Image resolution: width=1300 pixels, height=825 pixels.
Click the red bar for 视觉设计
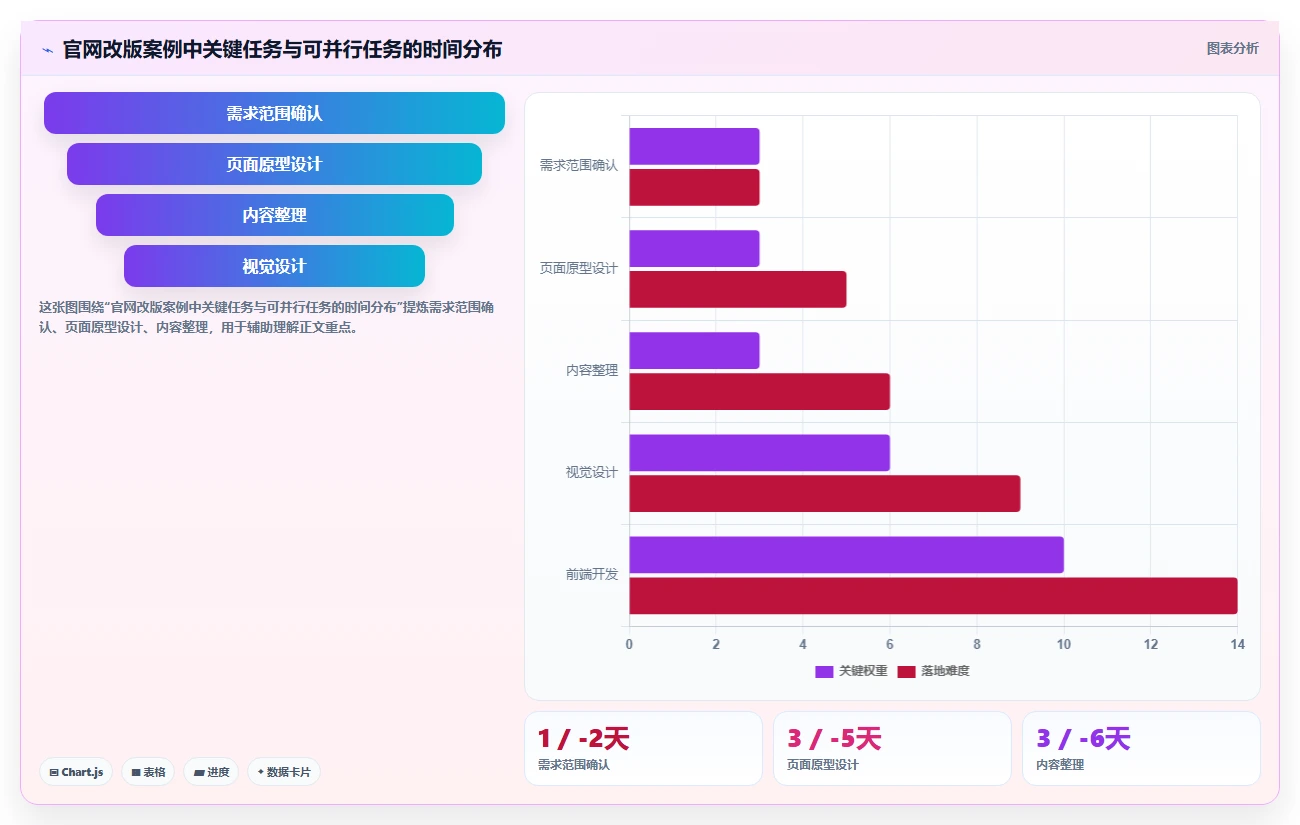pos(825,493)
